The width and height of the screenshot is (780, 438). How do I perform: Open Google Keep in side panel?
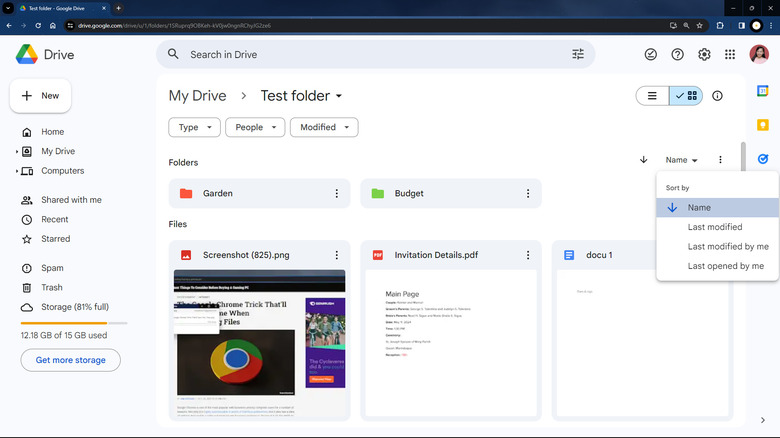click(763, 125)
